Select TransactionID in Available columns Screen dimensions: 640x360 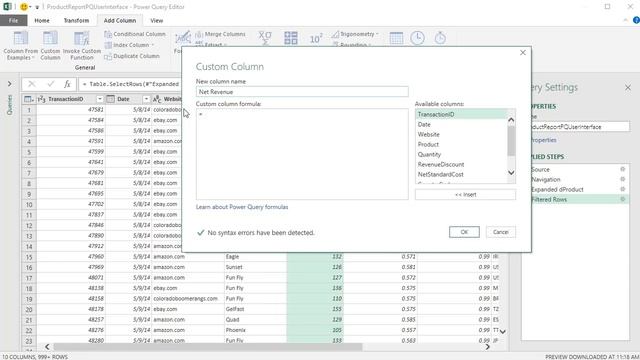click(x=461, y=114)
